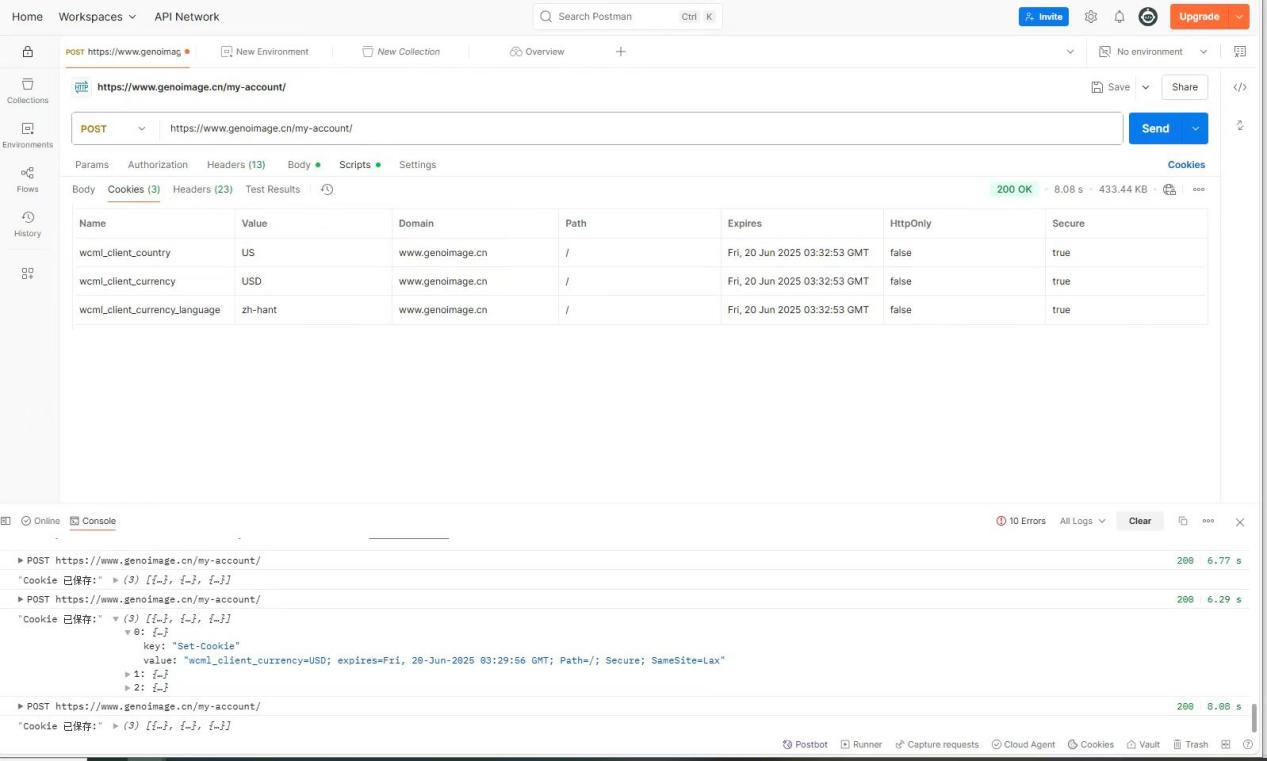
Task: Click the Invite button
Action: pos(1043,17)
